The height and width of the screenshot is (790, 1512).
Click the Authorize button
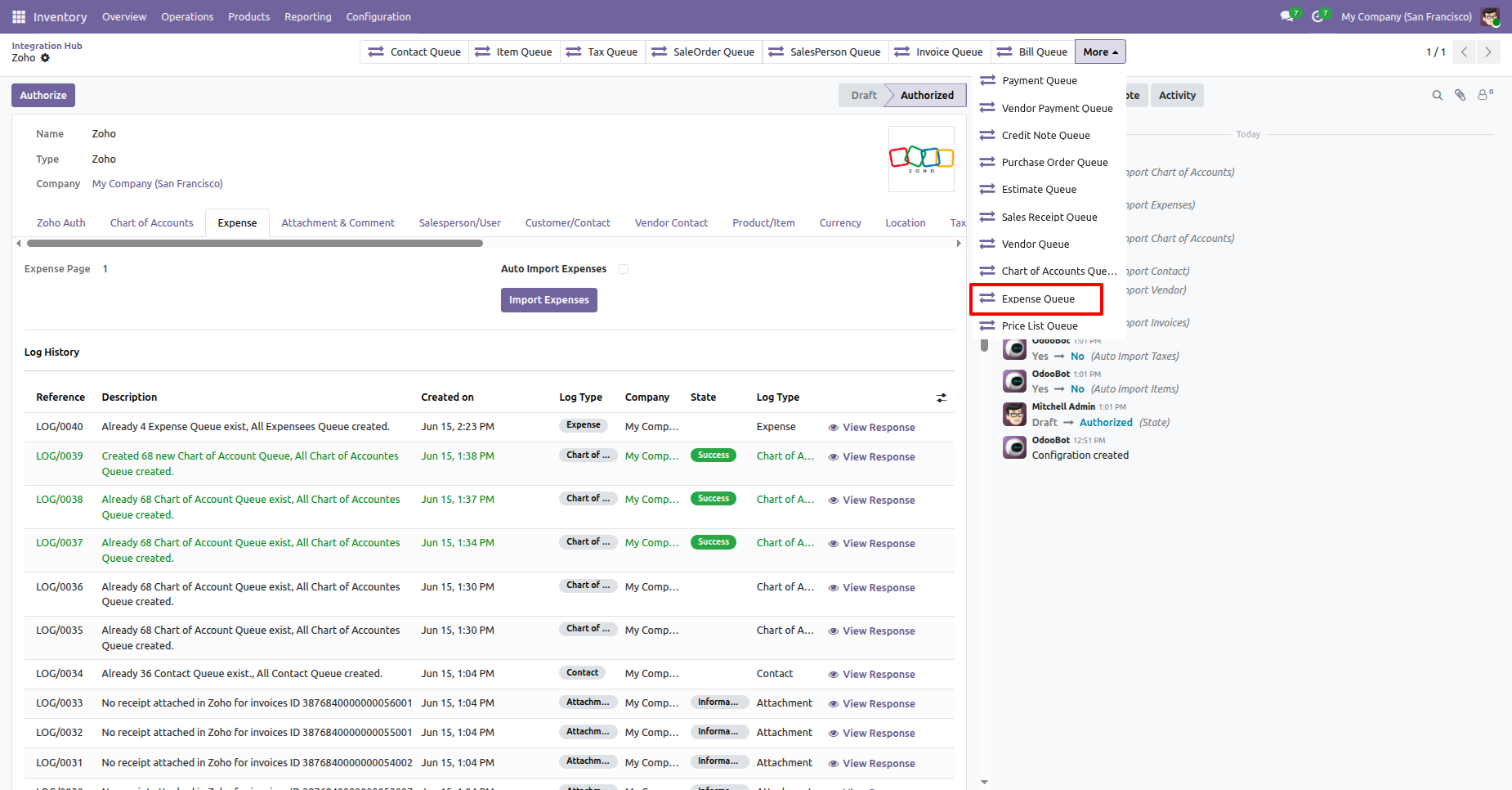pyautogui.click(x=43, y=95)
